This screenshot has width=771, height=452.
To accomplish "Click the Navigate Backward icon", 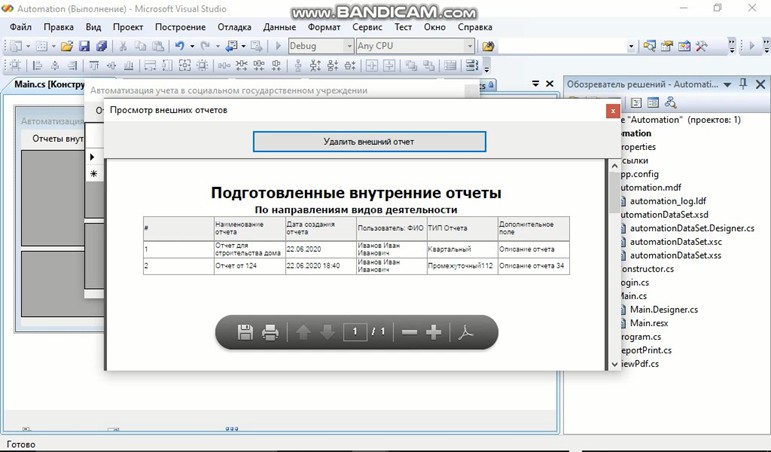I will tap(231, 46).
